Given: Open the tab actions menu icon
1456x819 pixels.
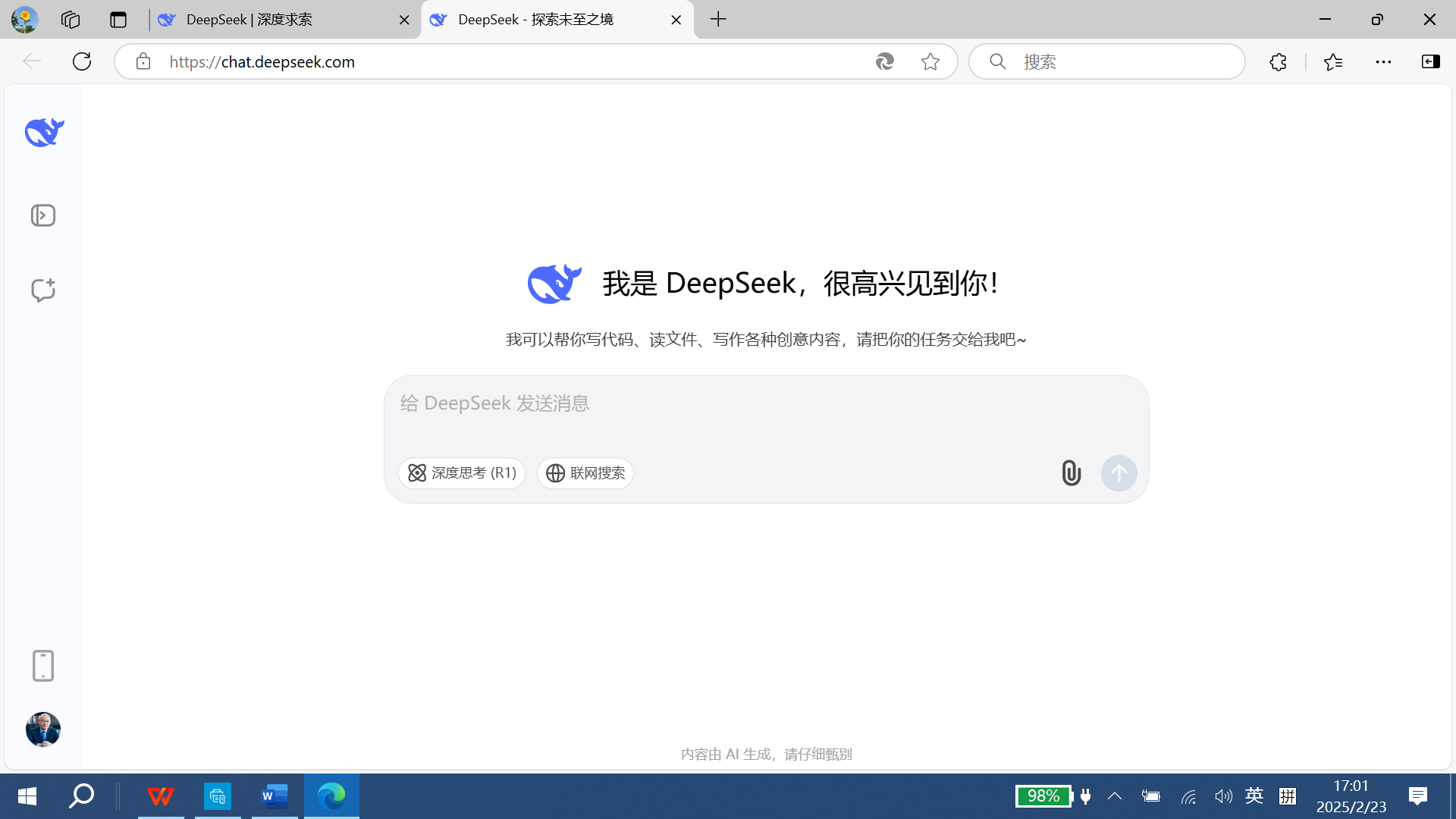Looking at the screenshot, I should pyautogui.click(x=118, y=20).
